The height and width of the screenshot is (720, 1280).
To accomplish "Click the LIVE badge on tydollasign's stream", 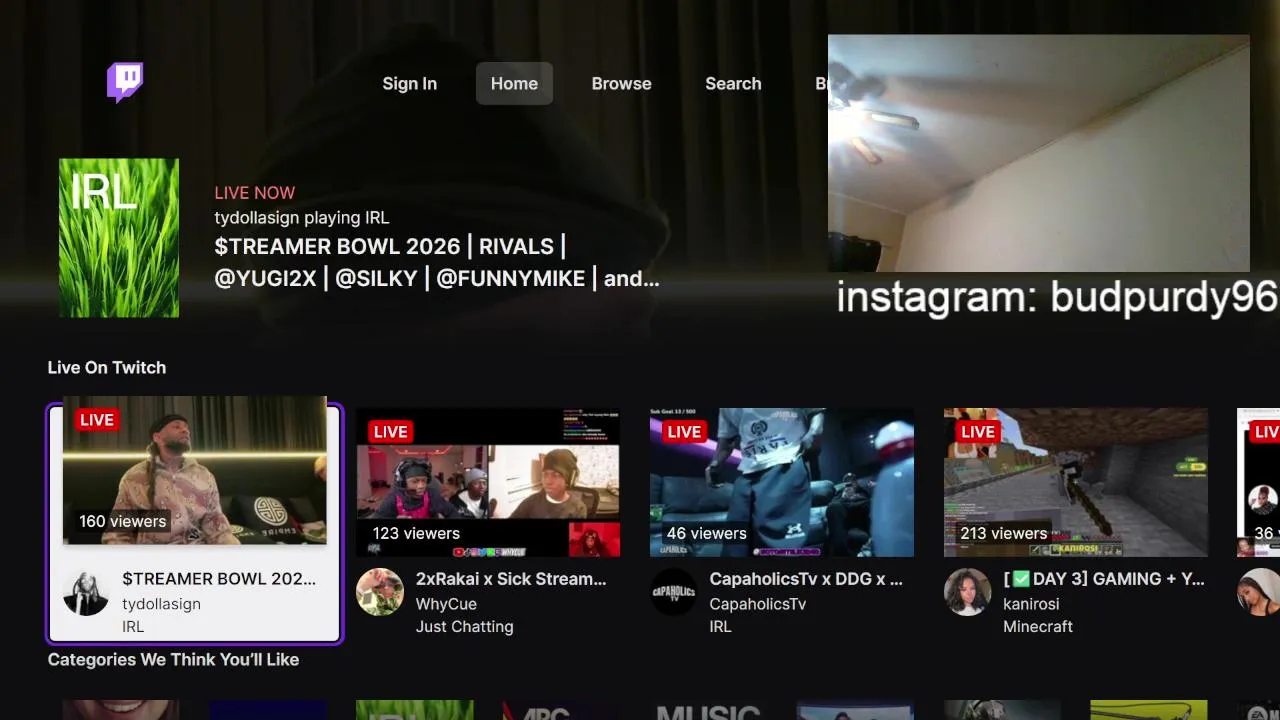I will tap(97, 420).
